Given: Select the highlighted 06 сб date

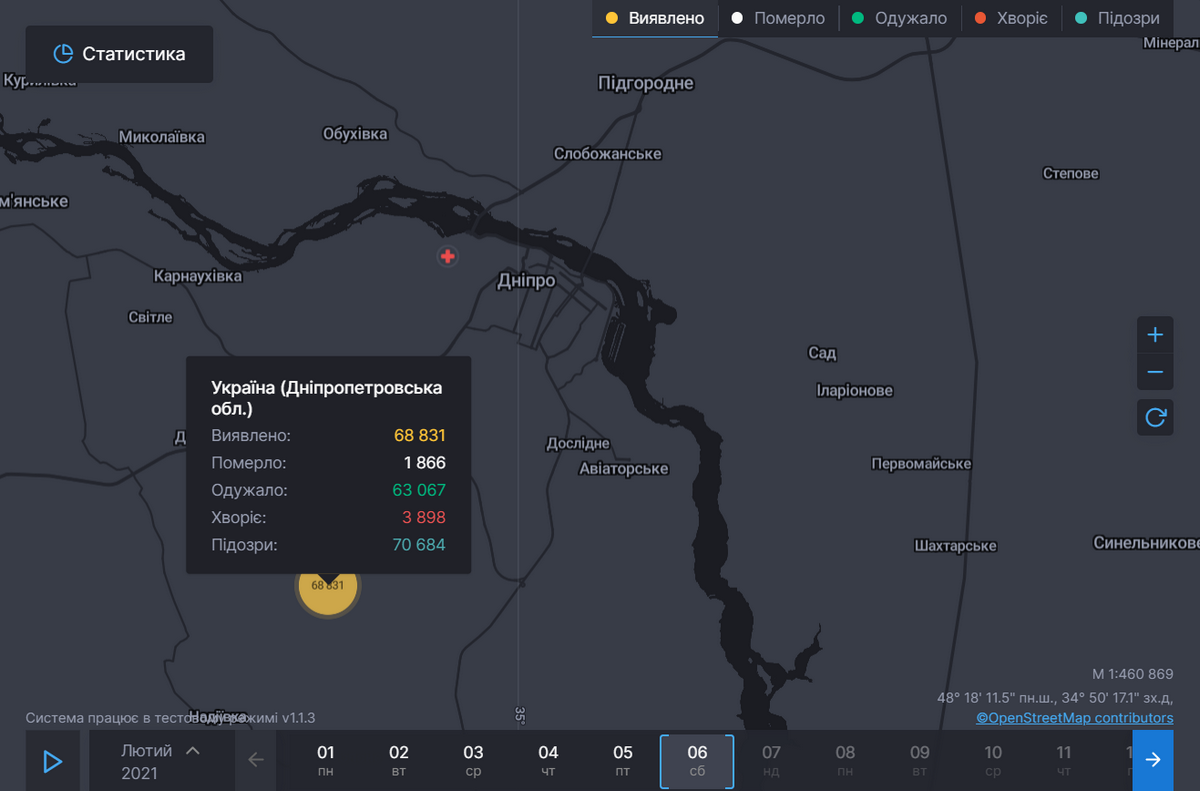Looking at the screenshot, I should [x=697, y=761].
